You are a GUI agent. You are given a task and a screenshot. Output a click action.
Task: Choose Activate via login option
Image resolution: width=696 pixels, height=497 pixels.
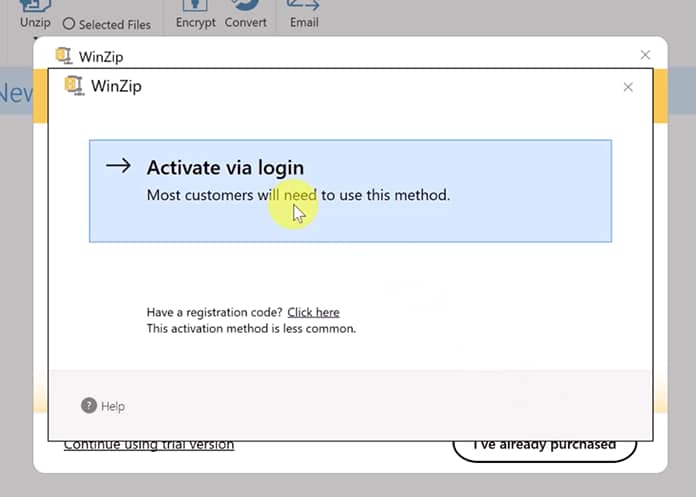tap(350, 191)
